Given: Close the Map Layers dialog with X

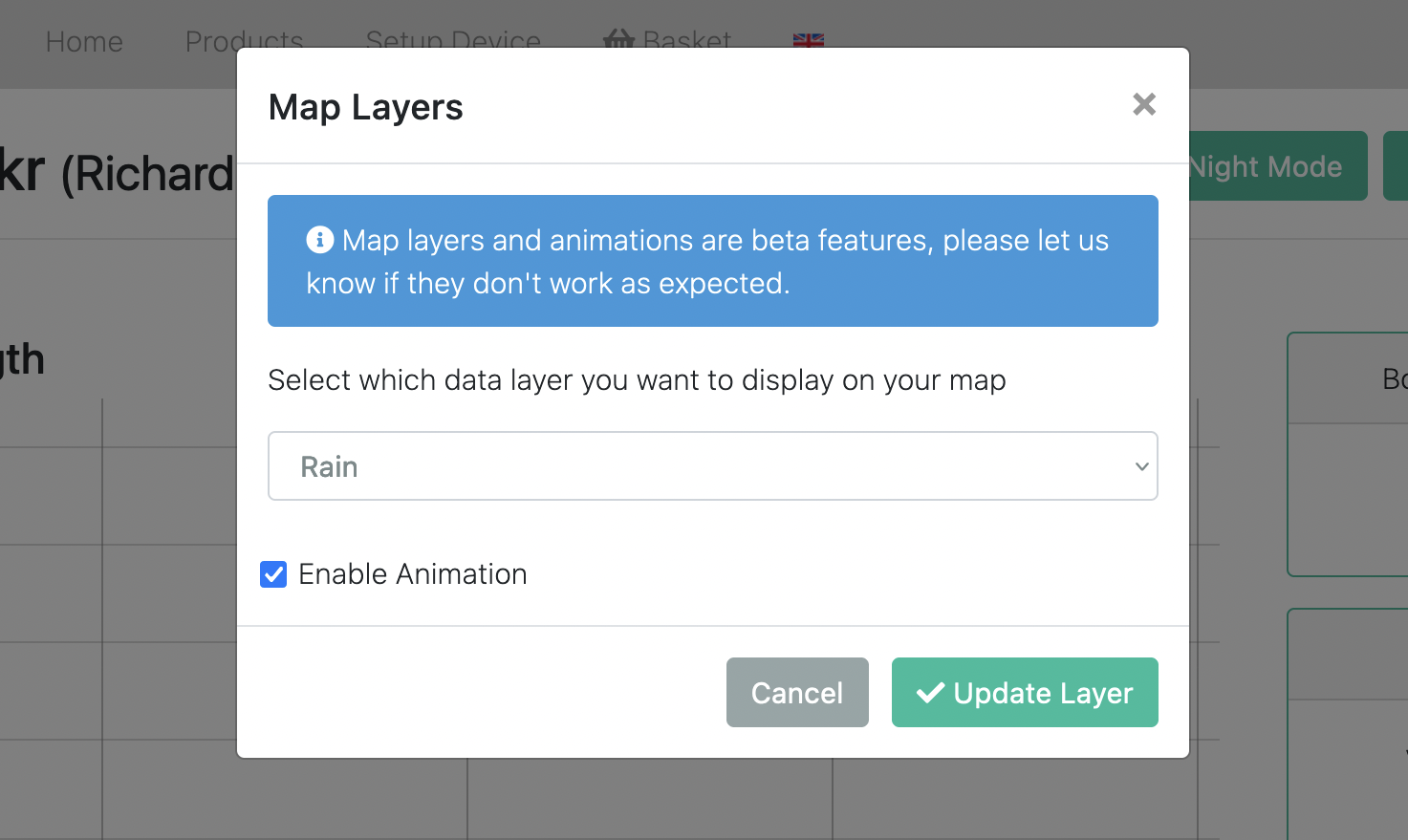Looking at the screenshot, I should [1143, 104].
